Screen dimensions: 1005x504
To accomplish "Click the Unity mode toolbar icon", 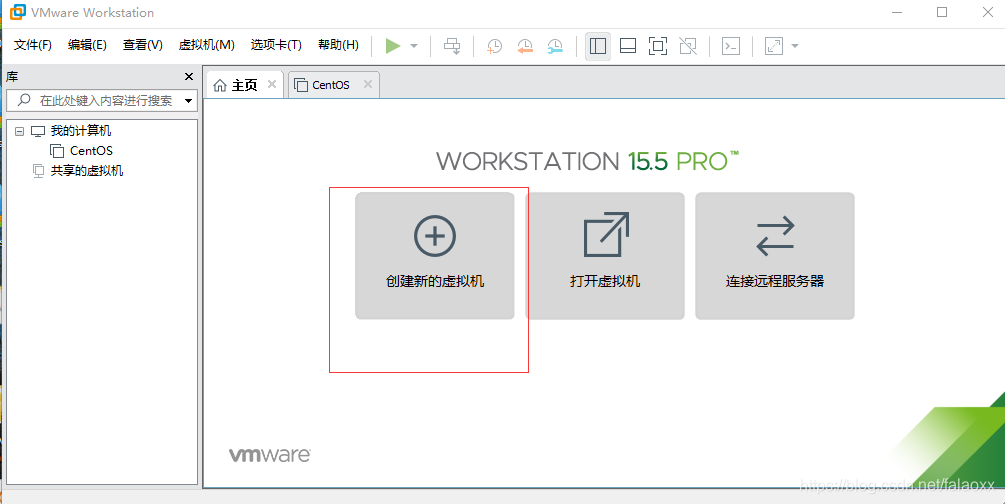I will [x=688, y=46].
